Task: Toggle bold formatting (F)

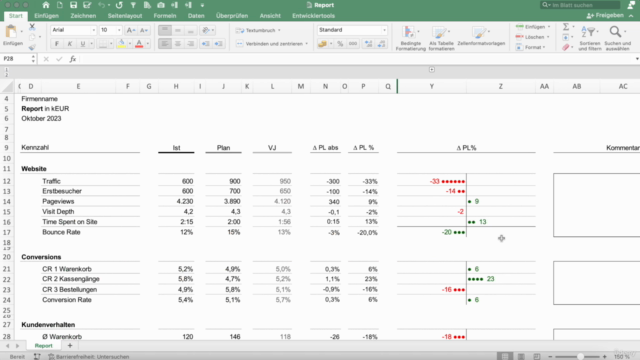Action: pos(57,44)
